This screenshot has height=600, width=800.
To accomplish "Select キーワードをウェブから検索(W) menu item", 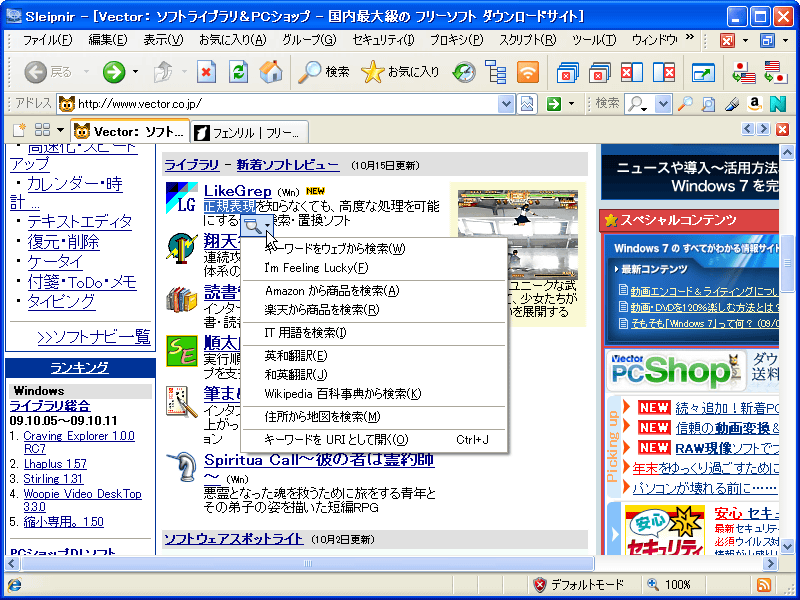I will [374, 249].
